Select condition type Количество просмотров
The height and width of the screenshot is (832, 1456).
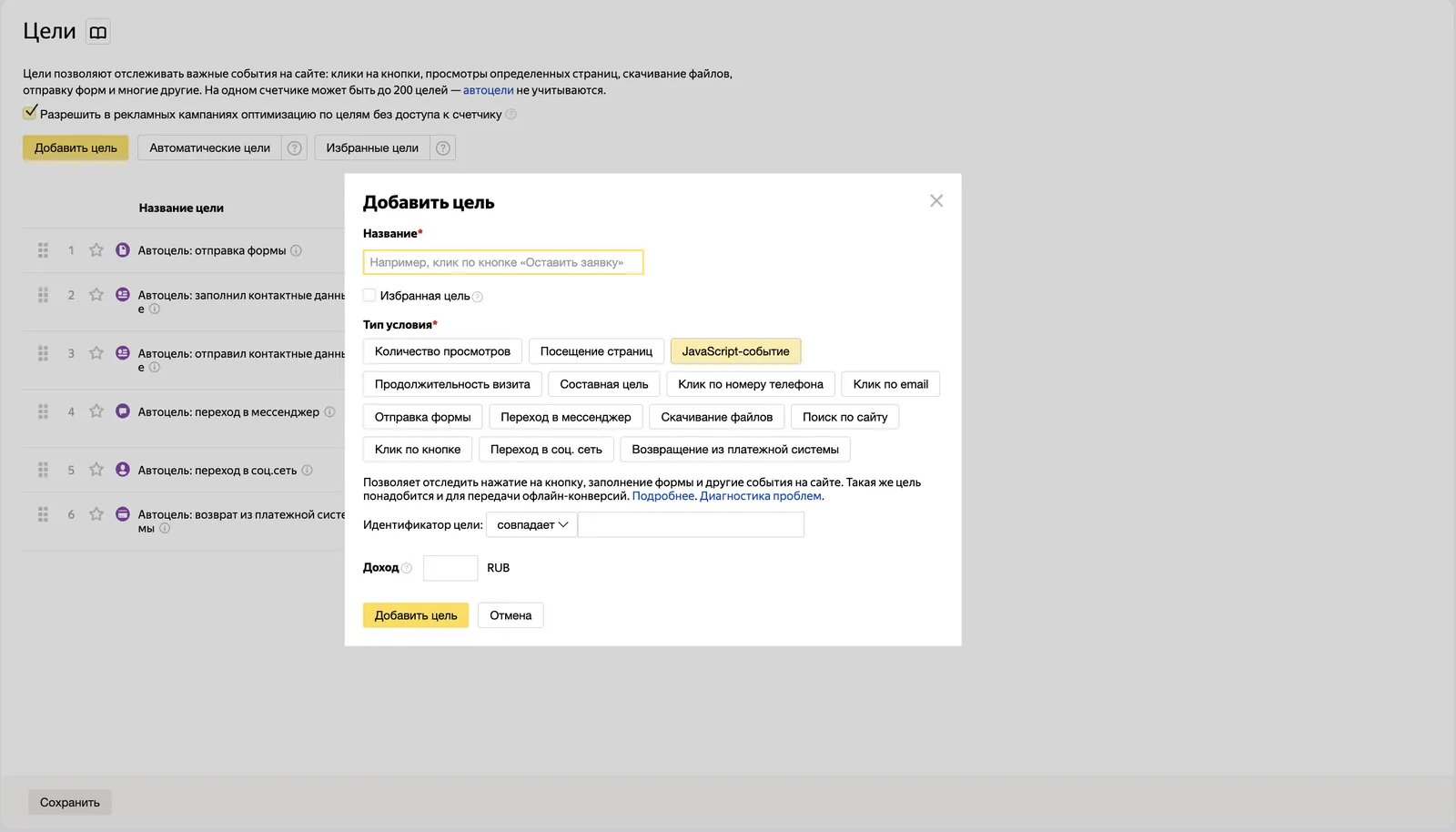click(442, 351)
